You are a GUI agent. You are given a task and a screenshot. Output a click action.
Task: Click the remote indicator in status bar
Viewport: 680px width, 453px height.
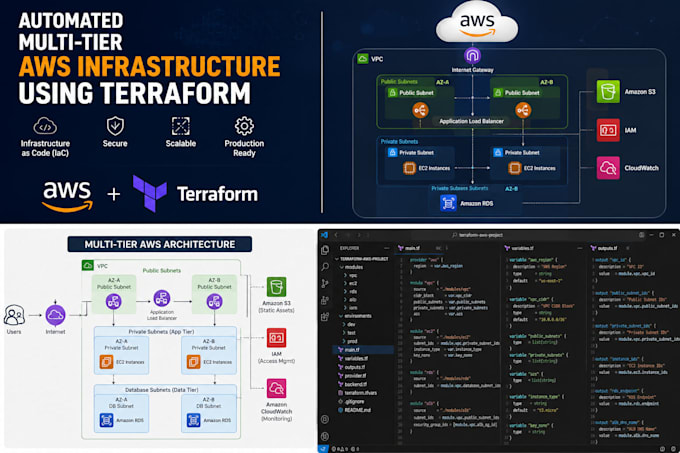point(323,449)
